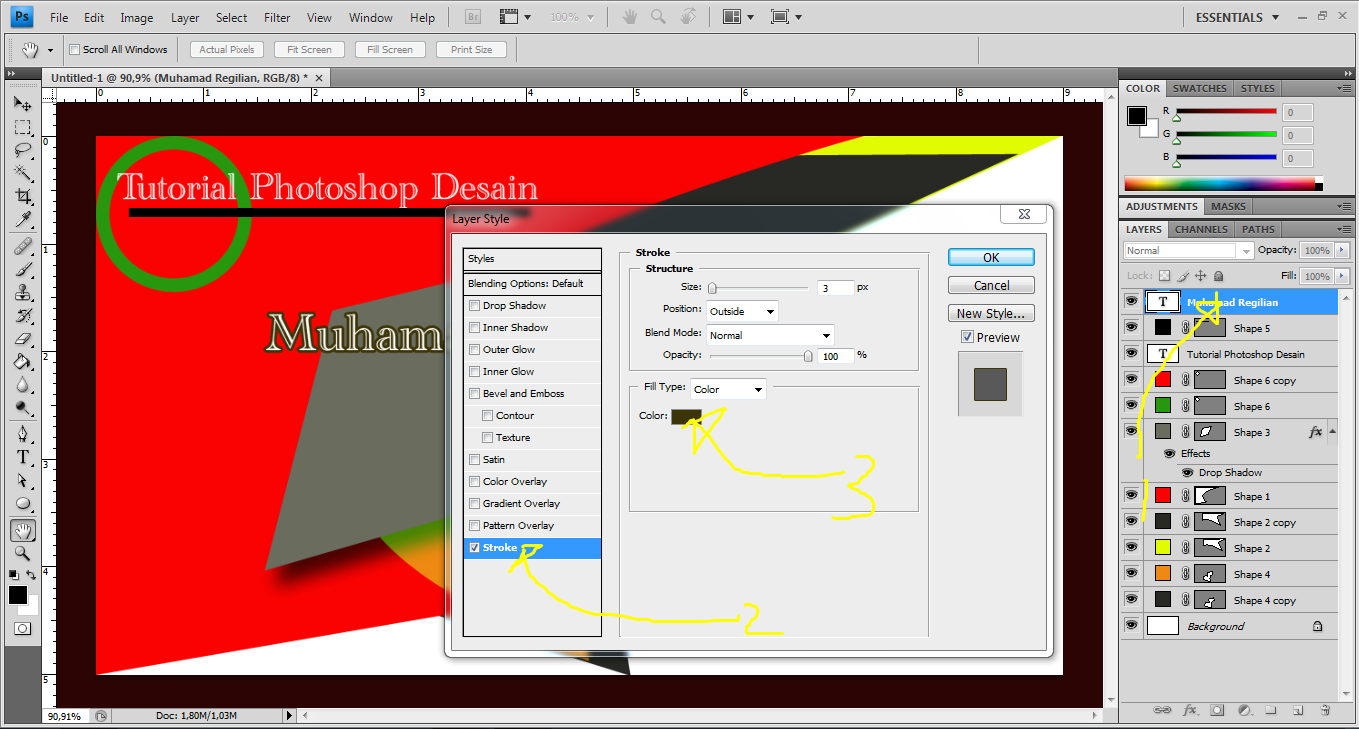
Task: Click the New Style button
Action: click(x=990, y=313)
